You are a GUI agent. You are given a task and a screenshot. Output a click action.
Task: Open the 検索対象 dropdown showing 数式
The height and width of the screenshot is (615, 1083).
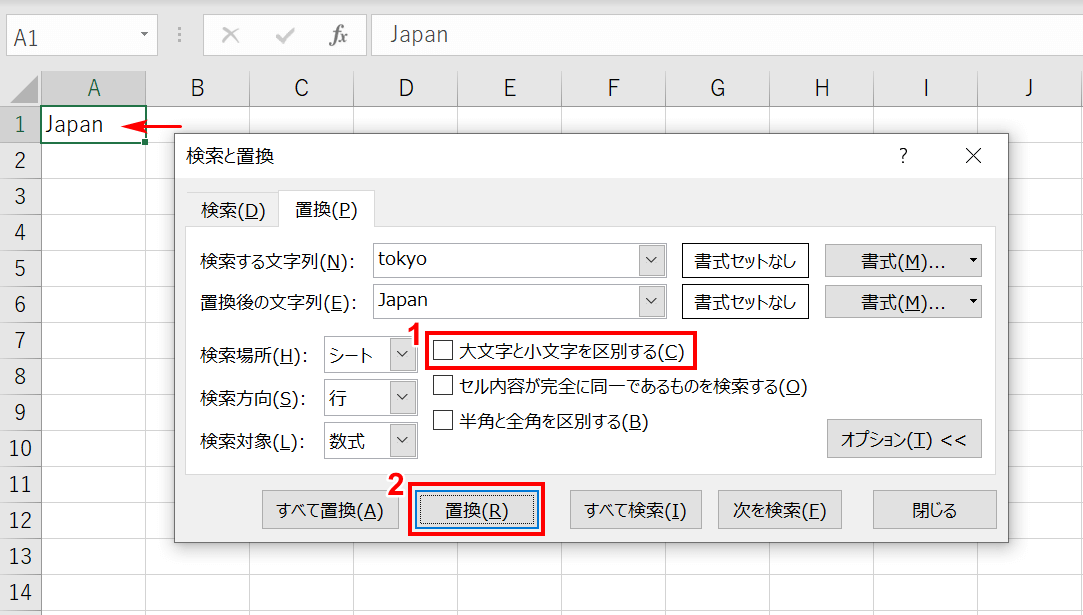coord(403,440)
